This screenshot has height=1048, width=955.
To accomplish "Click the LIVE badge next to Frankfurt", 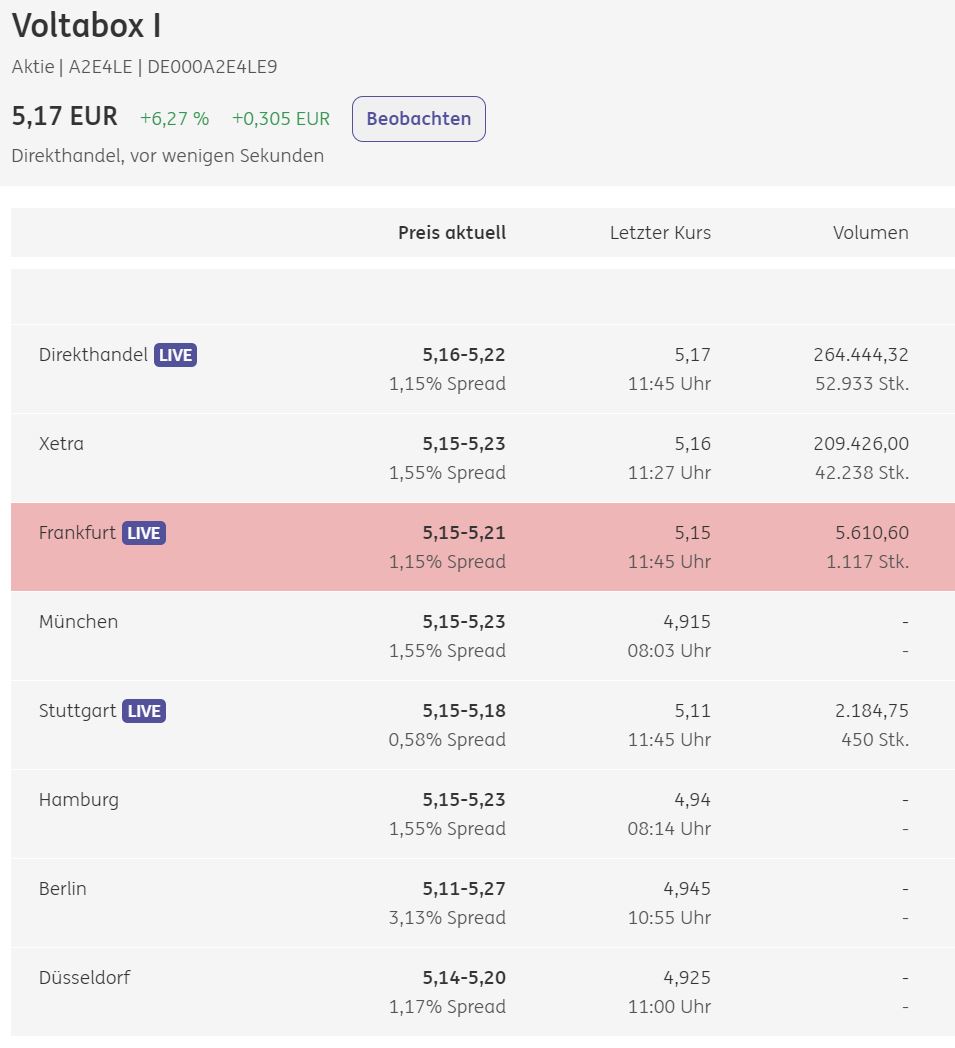I will click(143, 532).
